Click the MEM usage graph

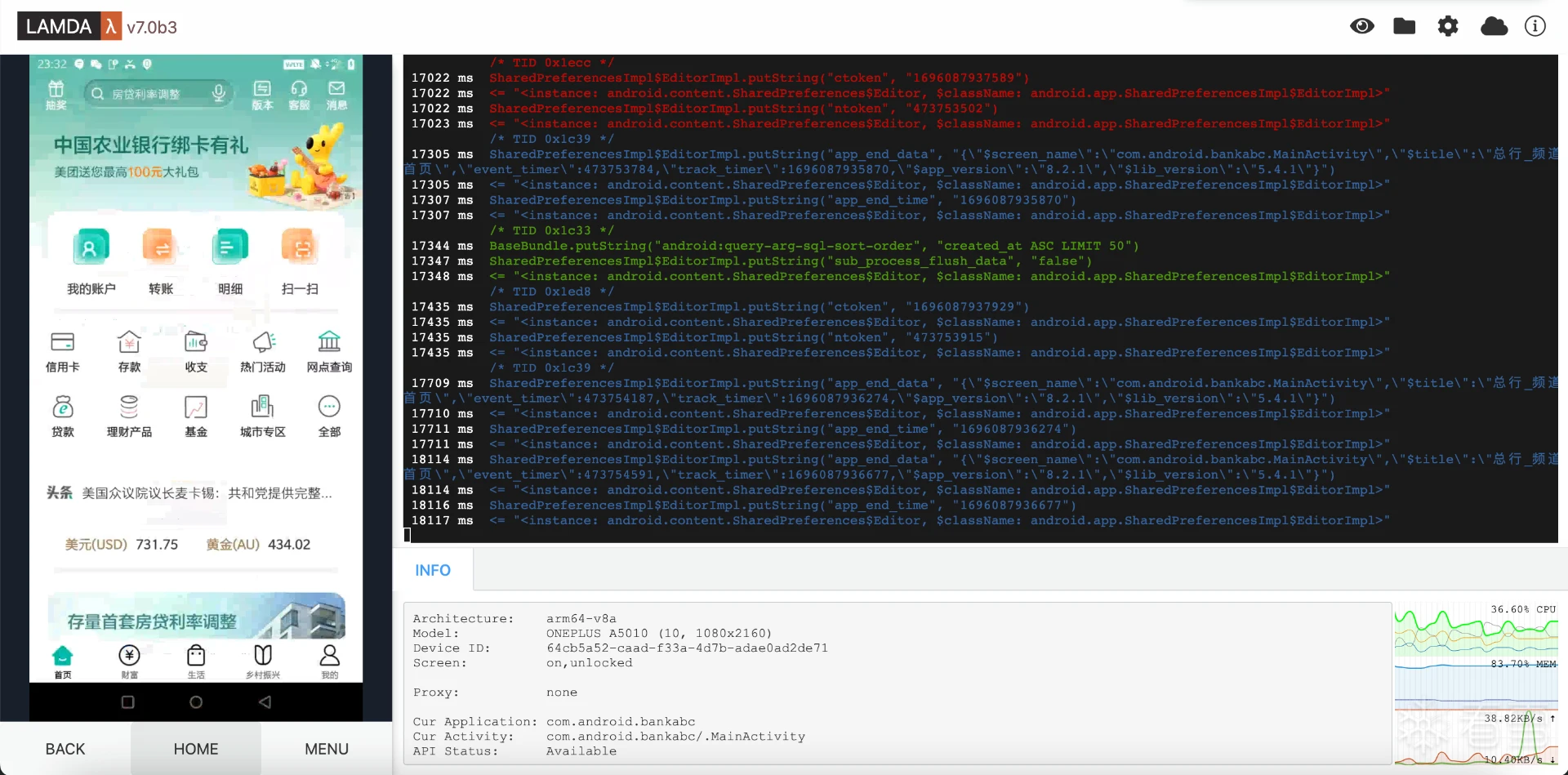click(1476, 684)
